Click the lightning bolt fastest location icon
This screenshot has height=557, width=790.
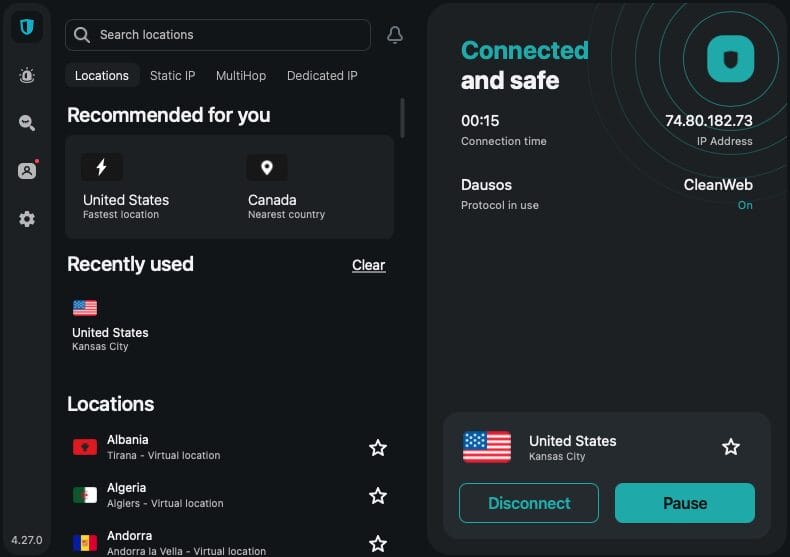102,167
